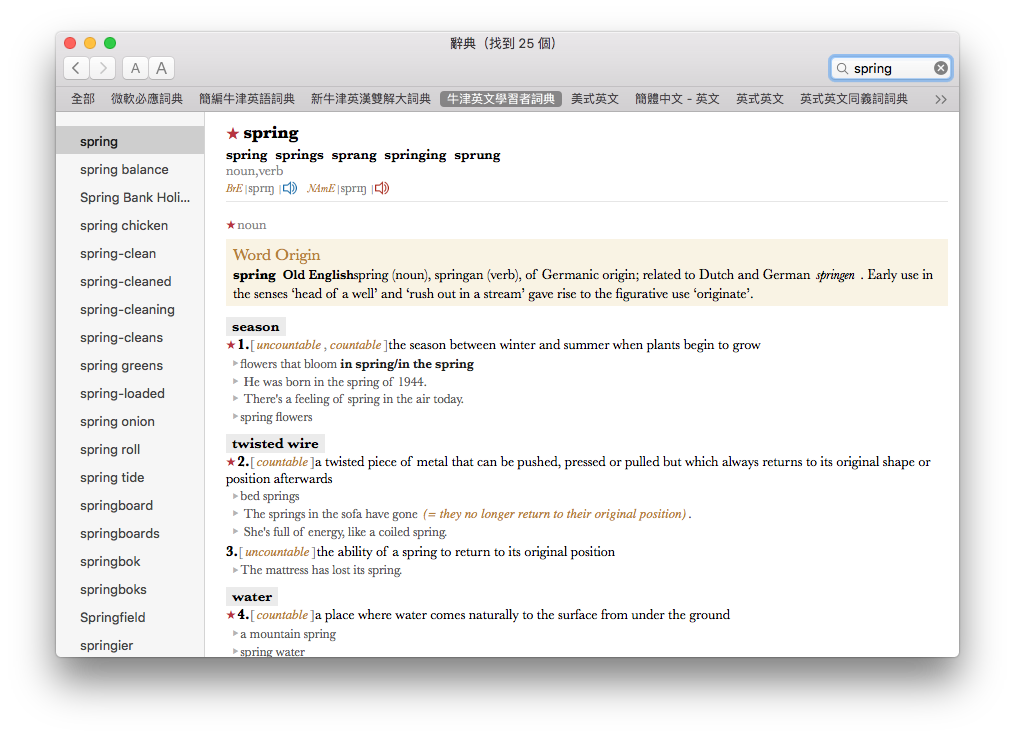Viewport: 1015px width, 737px height.
Task: Click the 'season' section label
Action: (256, 327)
